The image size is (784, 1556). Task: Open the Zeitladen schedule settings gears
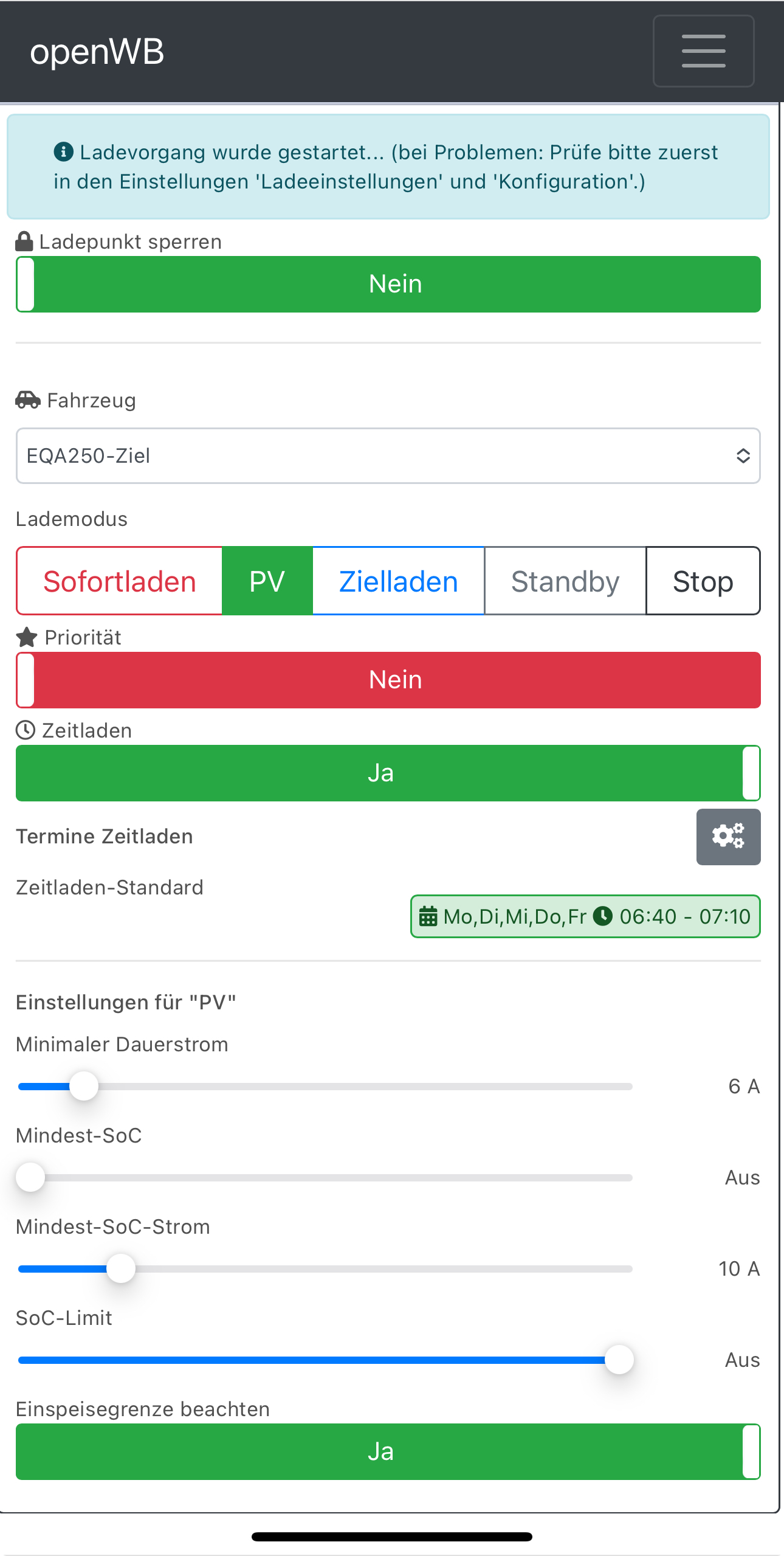728,836
